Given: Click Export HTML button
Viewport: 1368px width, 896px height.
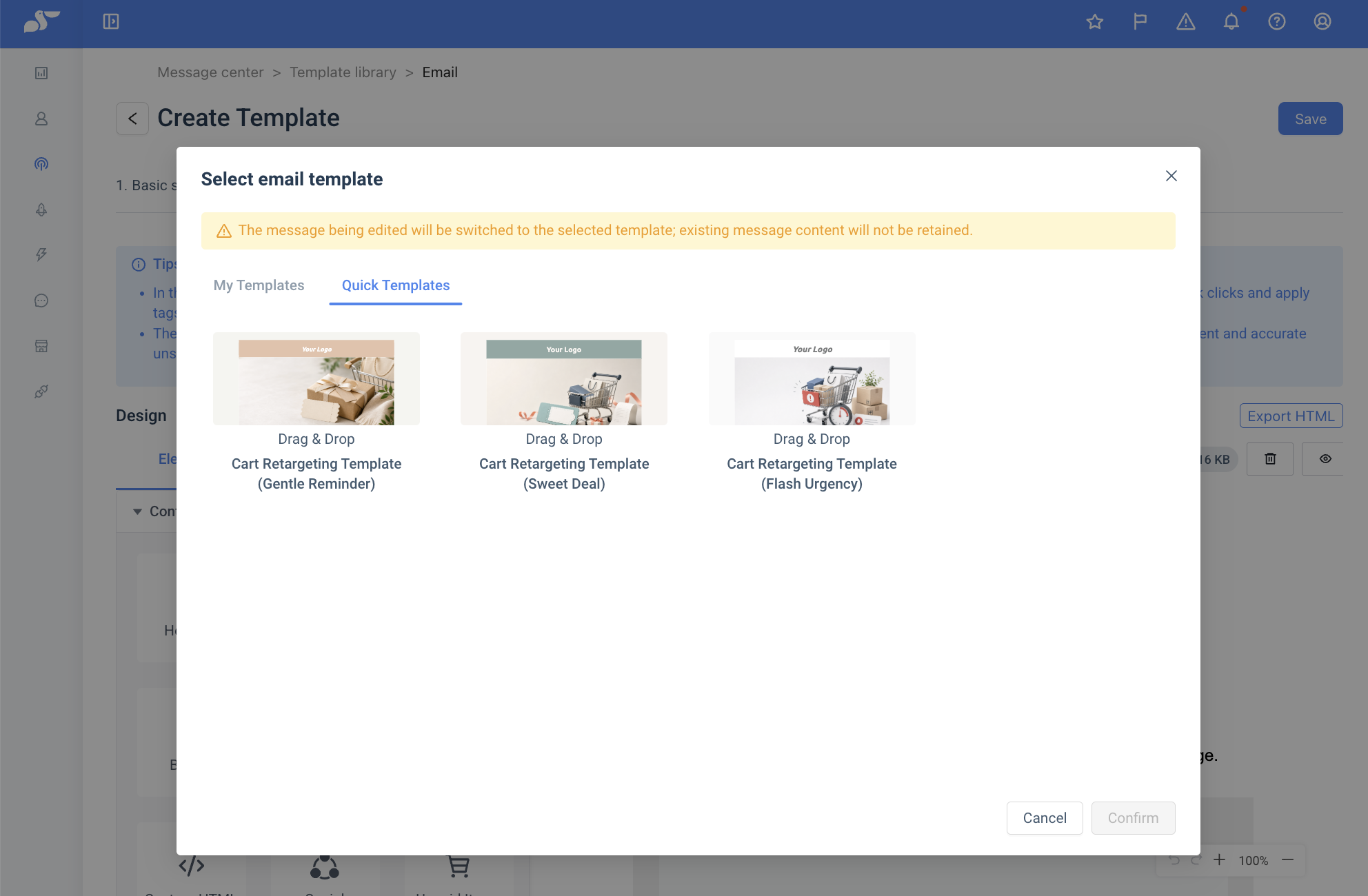Looking at the screenshot, I should point(1291,416).
